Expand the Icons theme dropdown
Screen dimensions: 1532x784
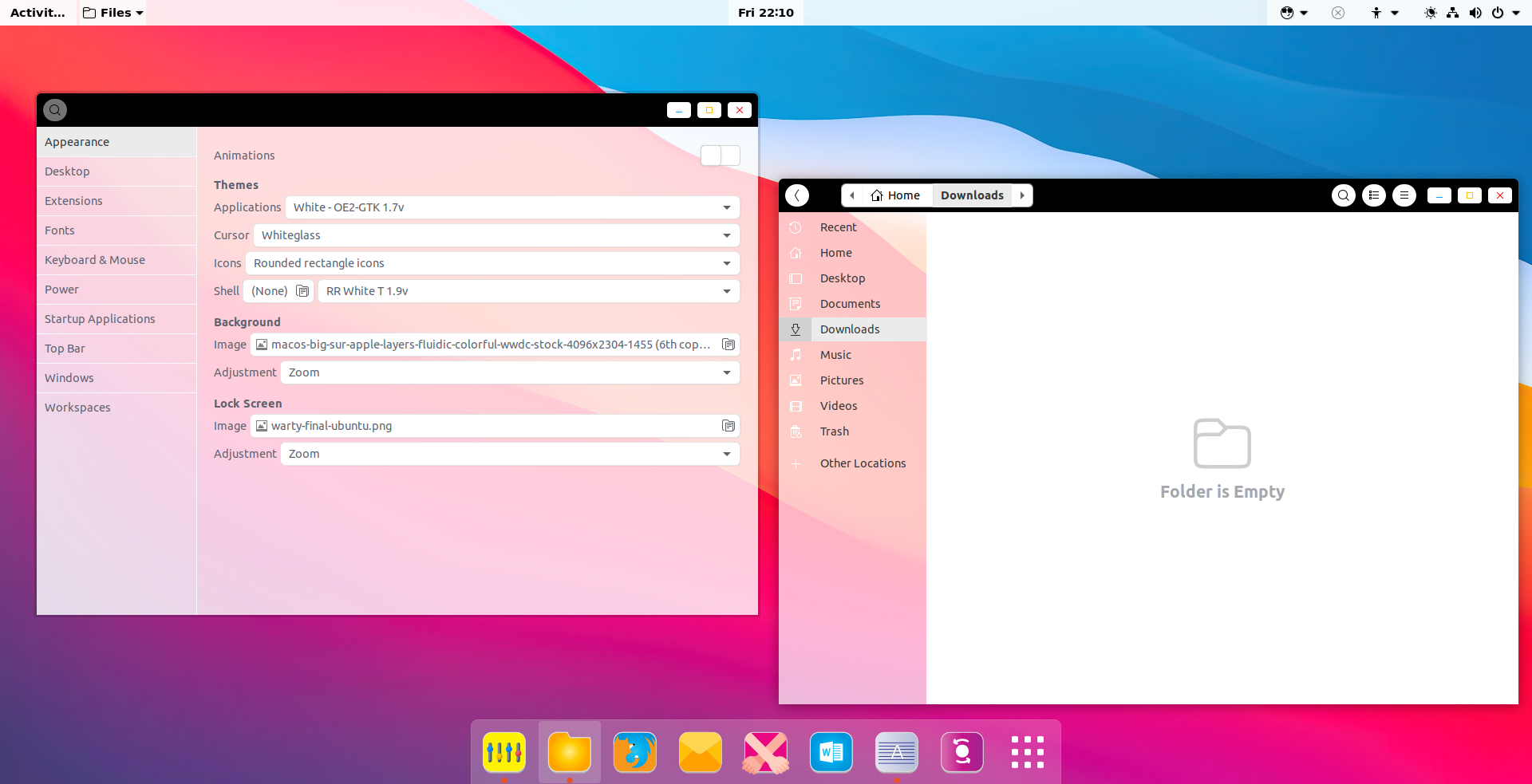(492, 263)
